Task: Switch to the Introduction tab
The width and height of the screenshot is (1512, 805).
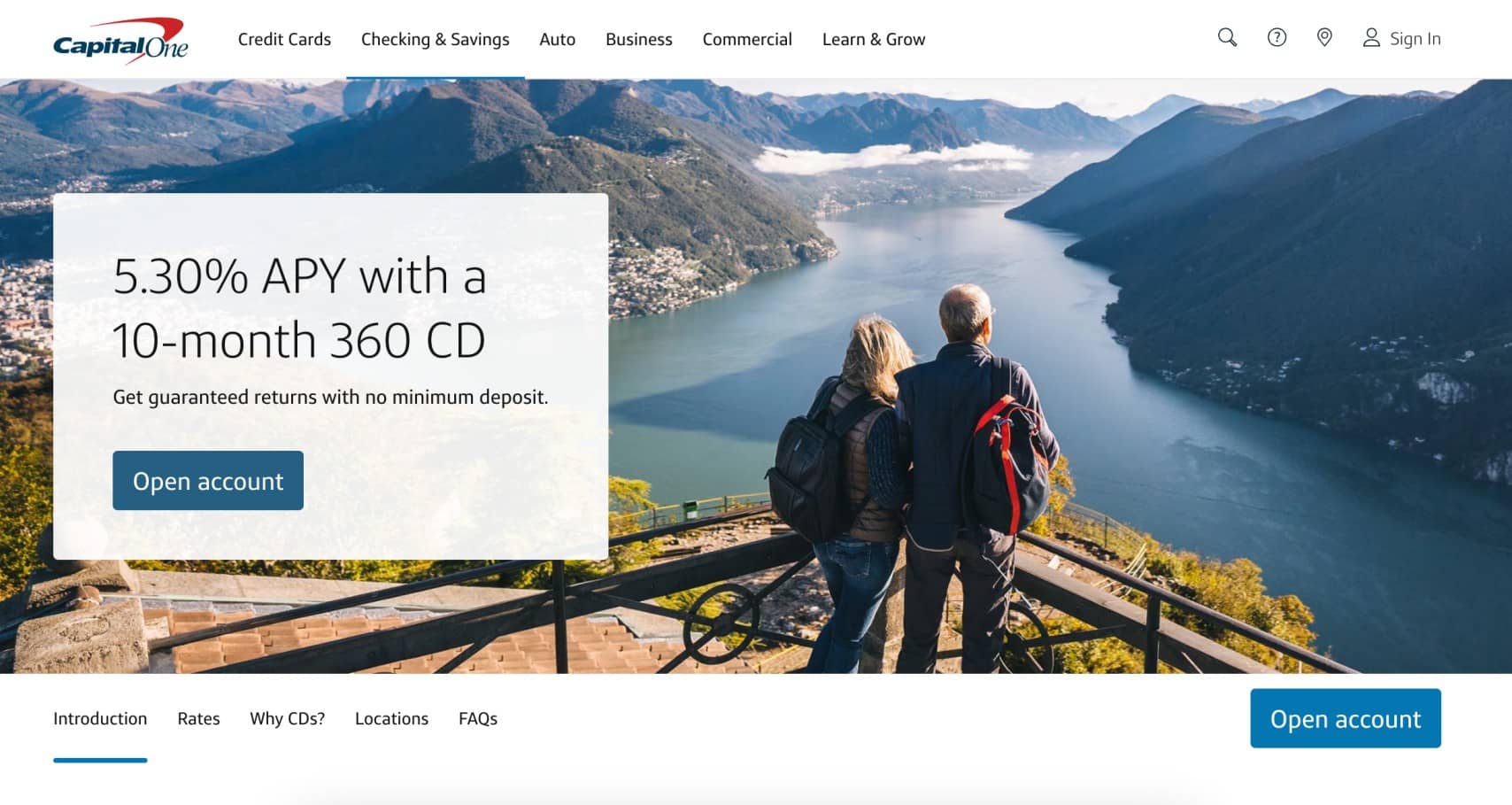Action: (100, 718)
